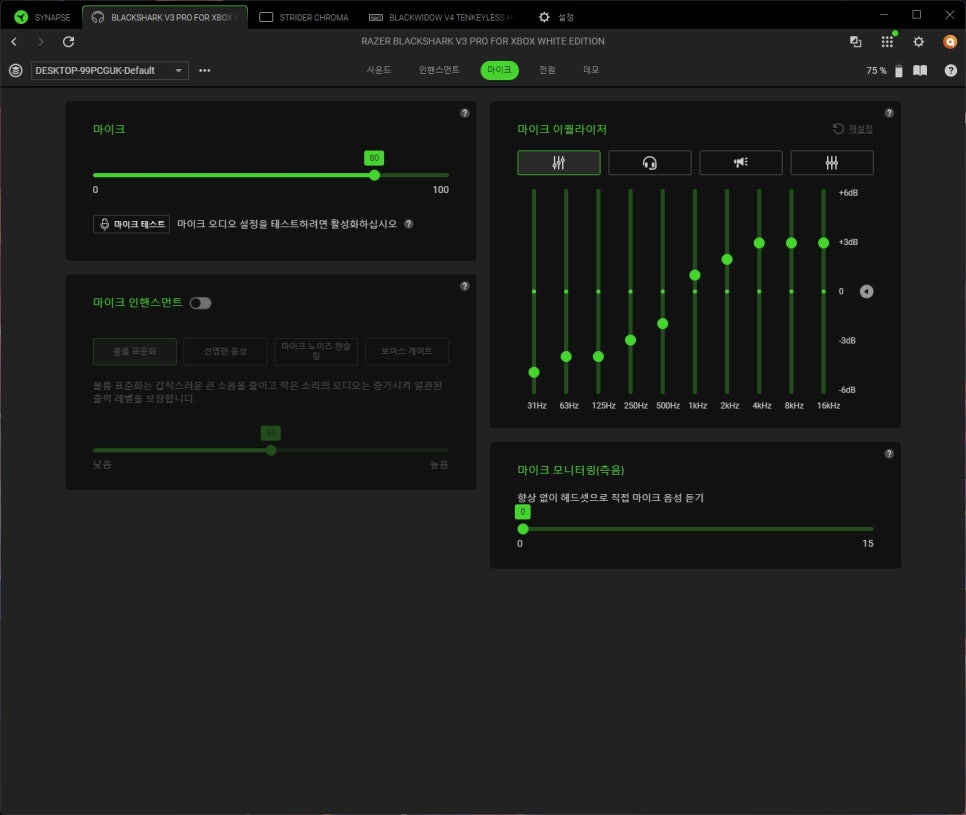
Task: Select the megaphone broadcast EQ preset icon
Action: (x=740, y=163)
